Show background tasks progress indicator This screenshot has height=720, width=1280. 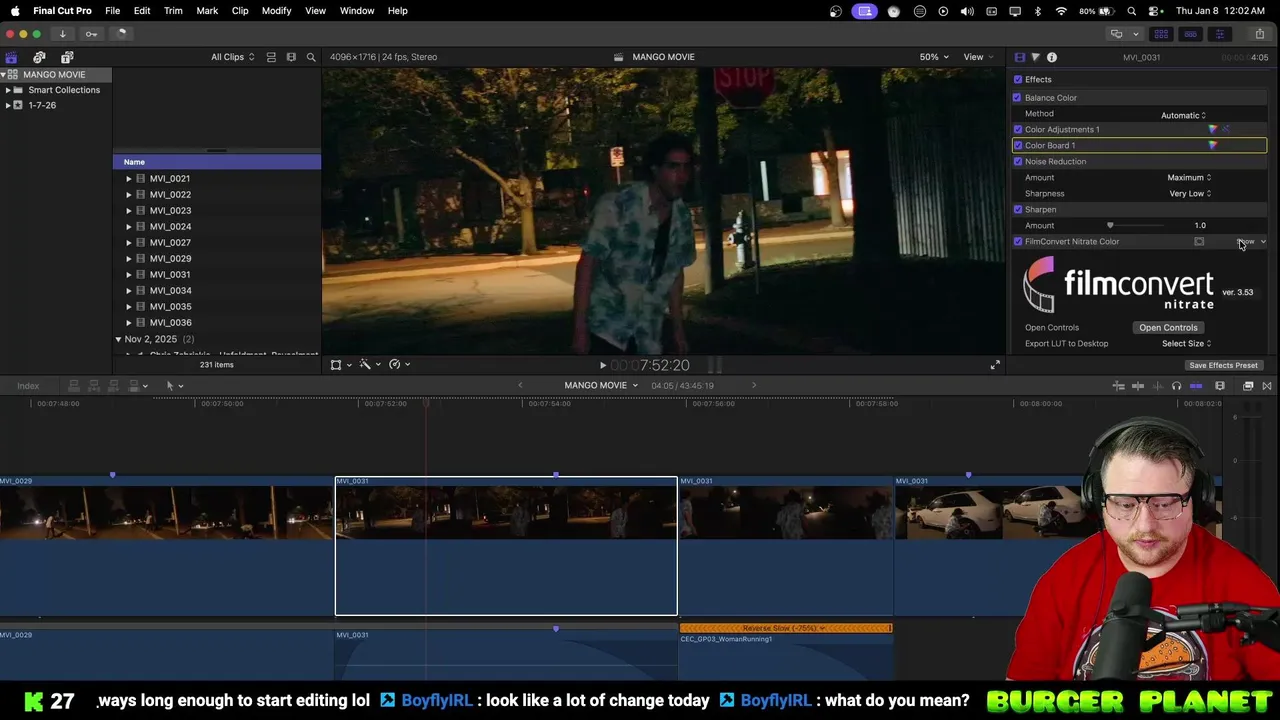[x=121, y=34]
